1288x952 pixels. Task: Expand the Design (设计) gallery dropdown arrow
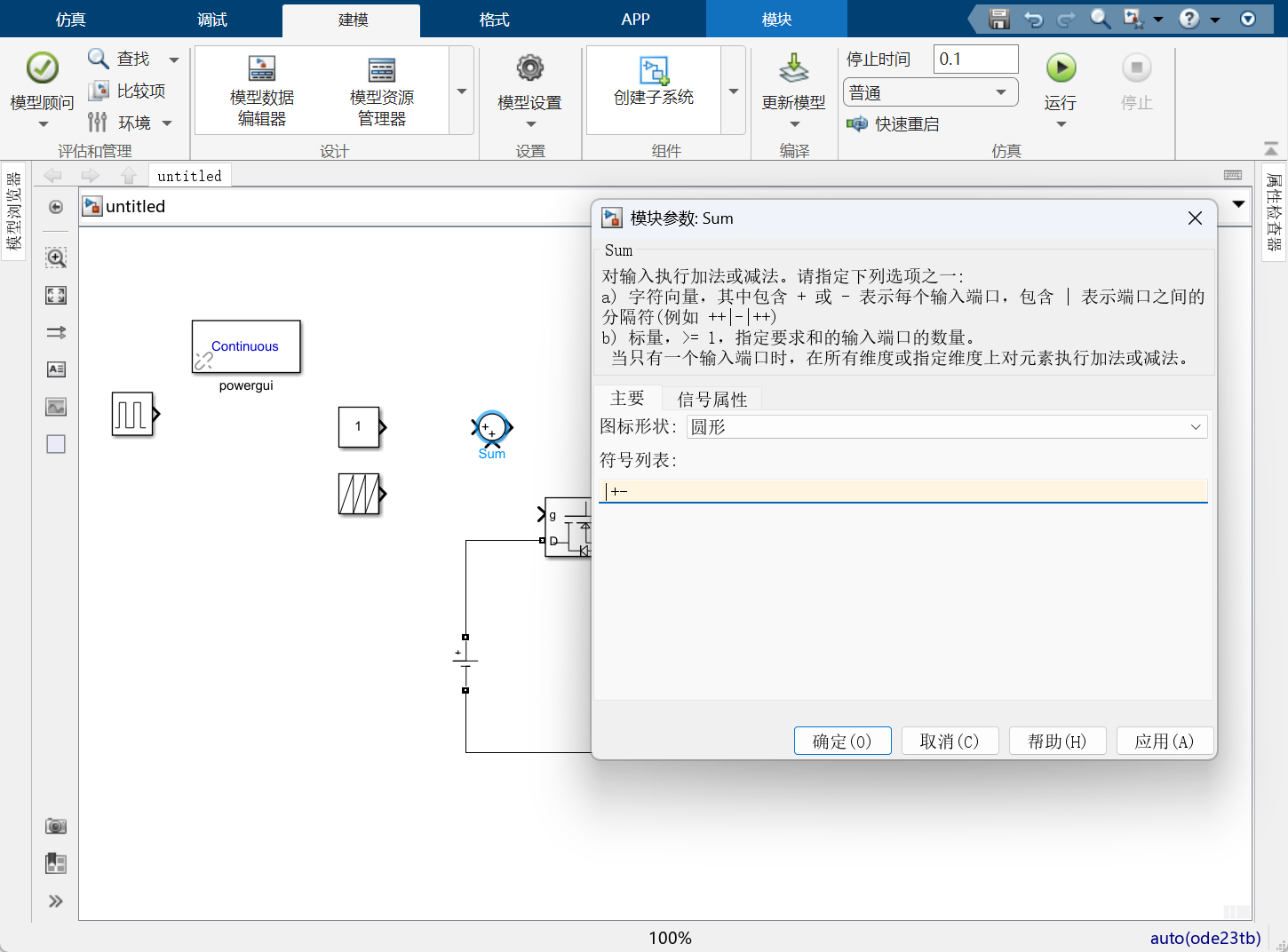tap(462, 91)
